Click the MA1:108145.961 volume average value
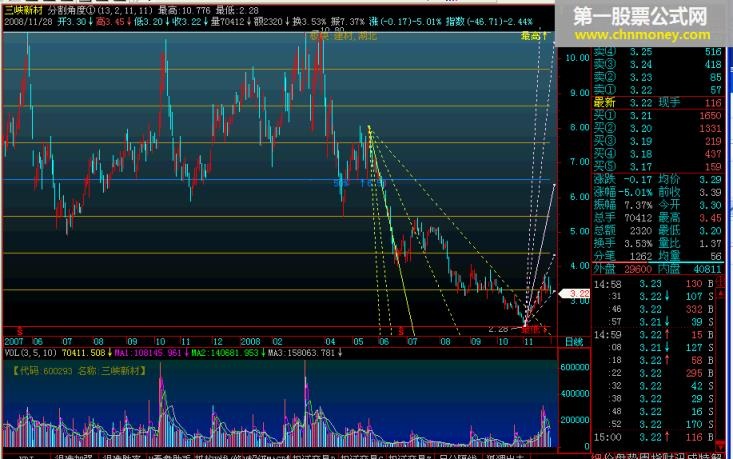Viewport: 733px width, 459px height. [x=148, y=353]
